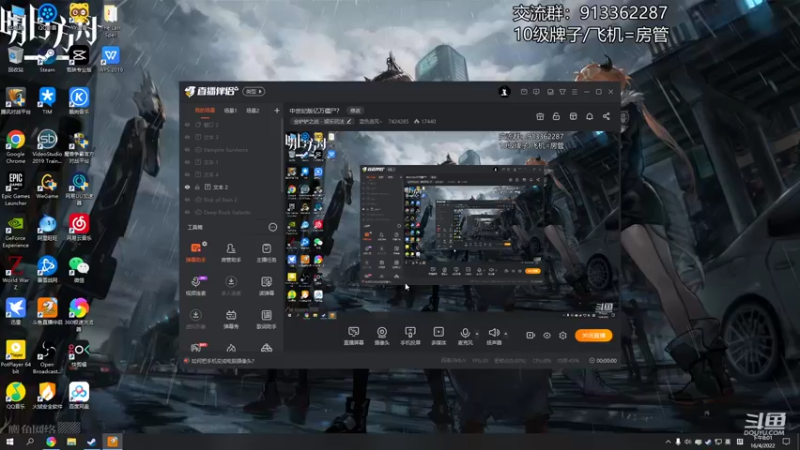Open mode switch pill beside app logo
The image size is (800, 450).
coord(254,92)
